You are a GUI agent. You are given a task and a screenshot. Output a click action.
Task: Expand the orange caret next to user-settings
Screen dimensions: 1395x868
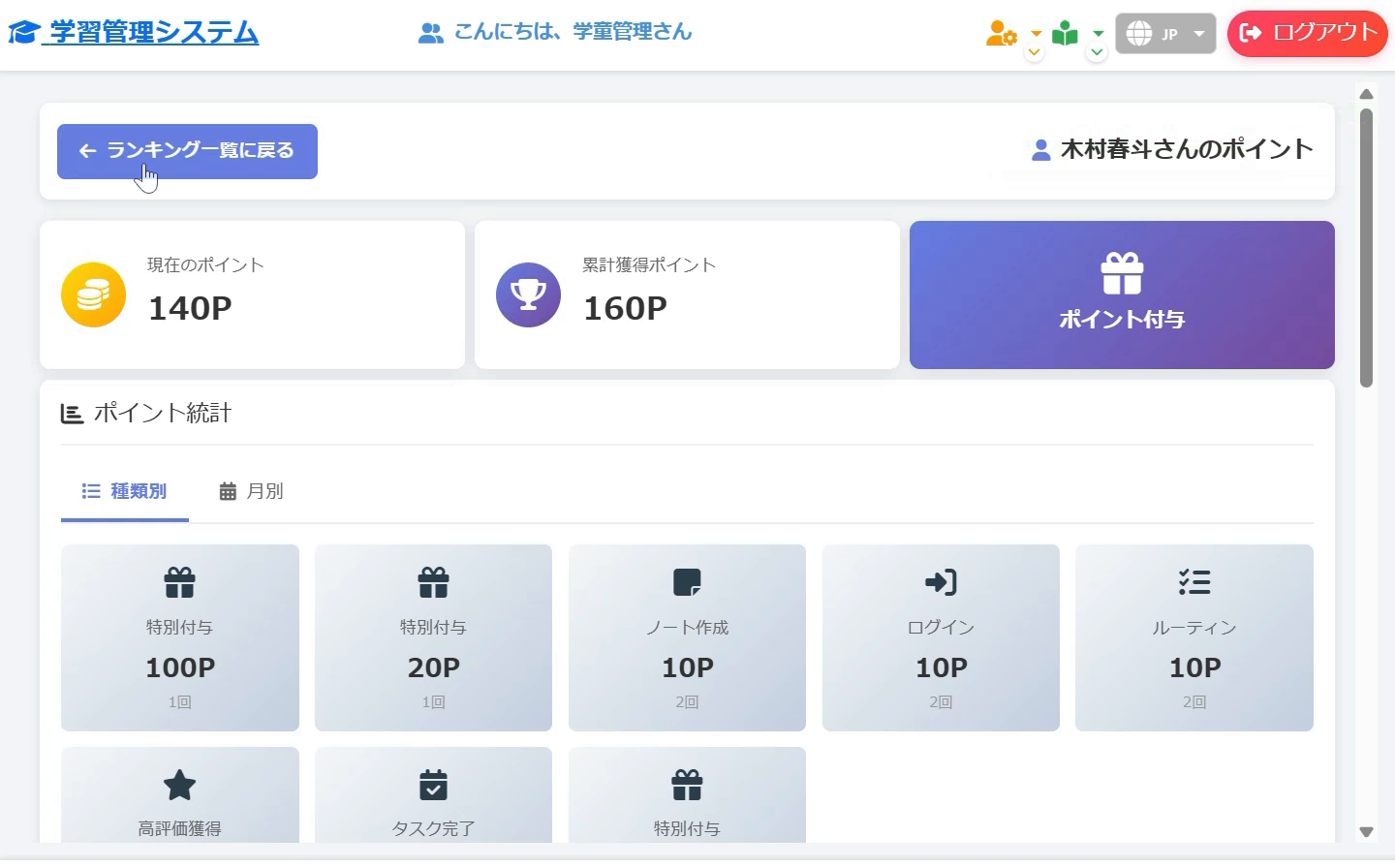[1036, 33]
